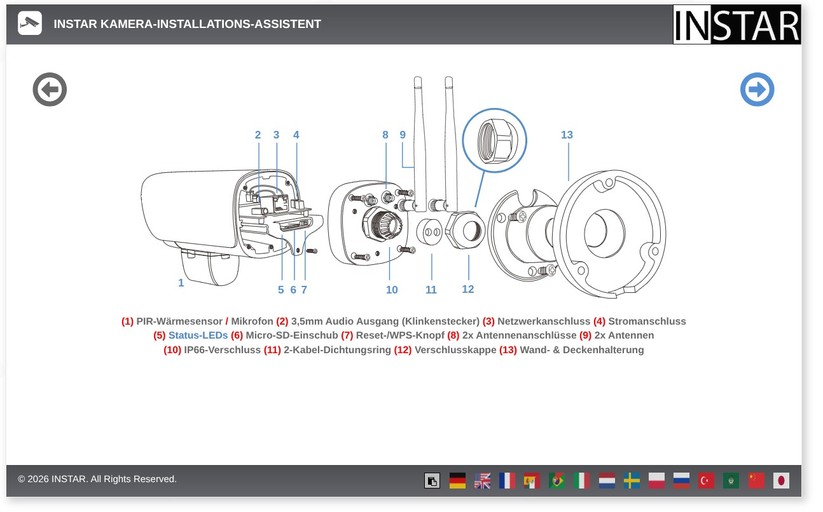The height and width of the screenshot is (512, 823).
Task: Click diagram label number 3
Action: 276,135
